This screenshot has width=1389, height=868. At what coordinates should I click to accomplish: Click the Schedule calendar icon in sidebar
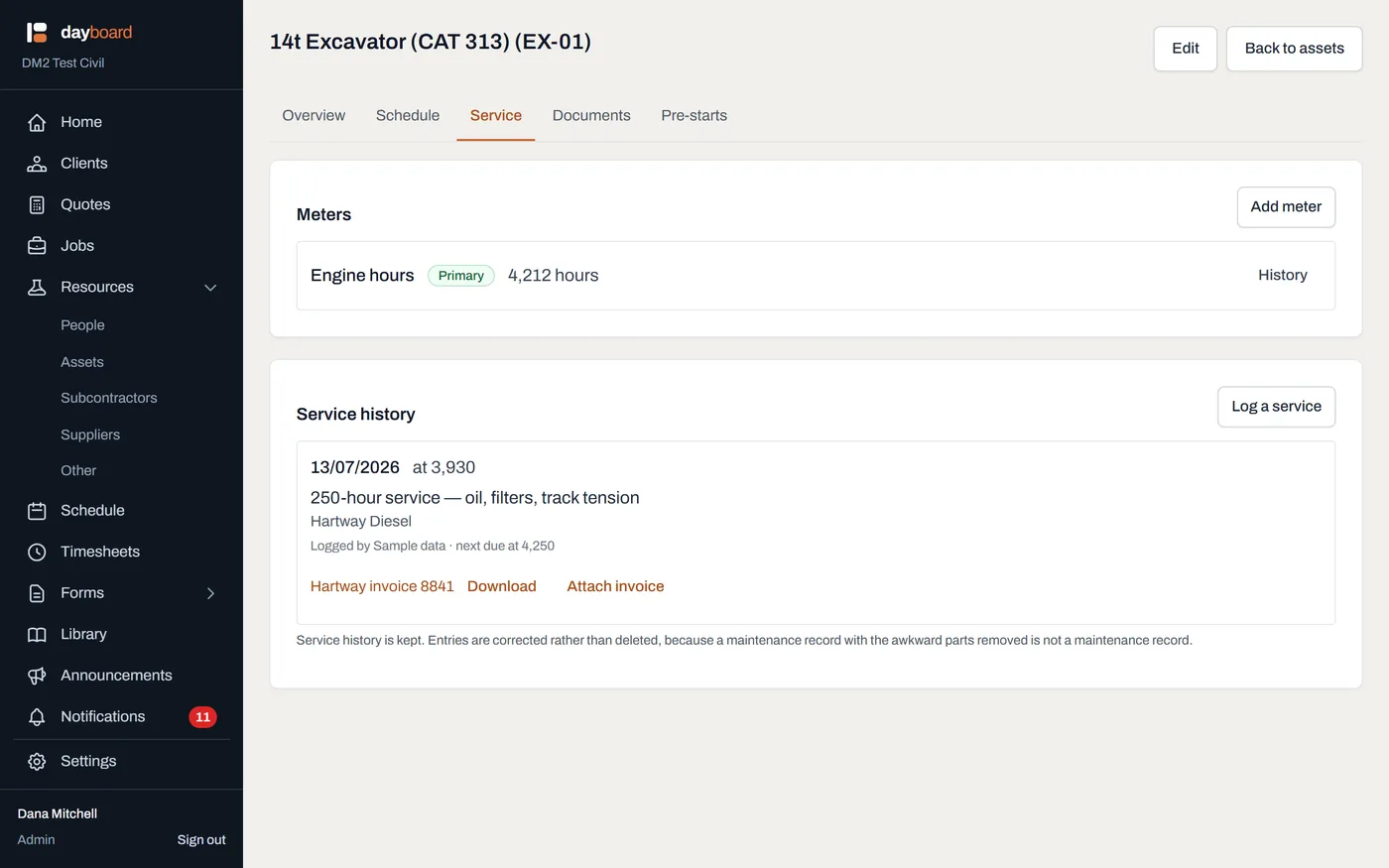[37, 511]
